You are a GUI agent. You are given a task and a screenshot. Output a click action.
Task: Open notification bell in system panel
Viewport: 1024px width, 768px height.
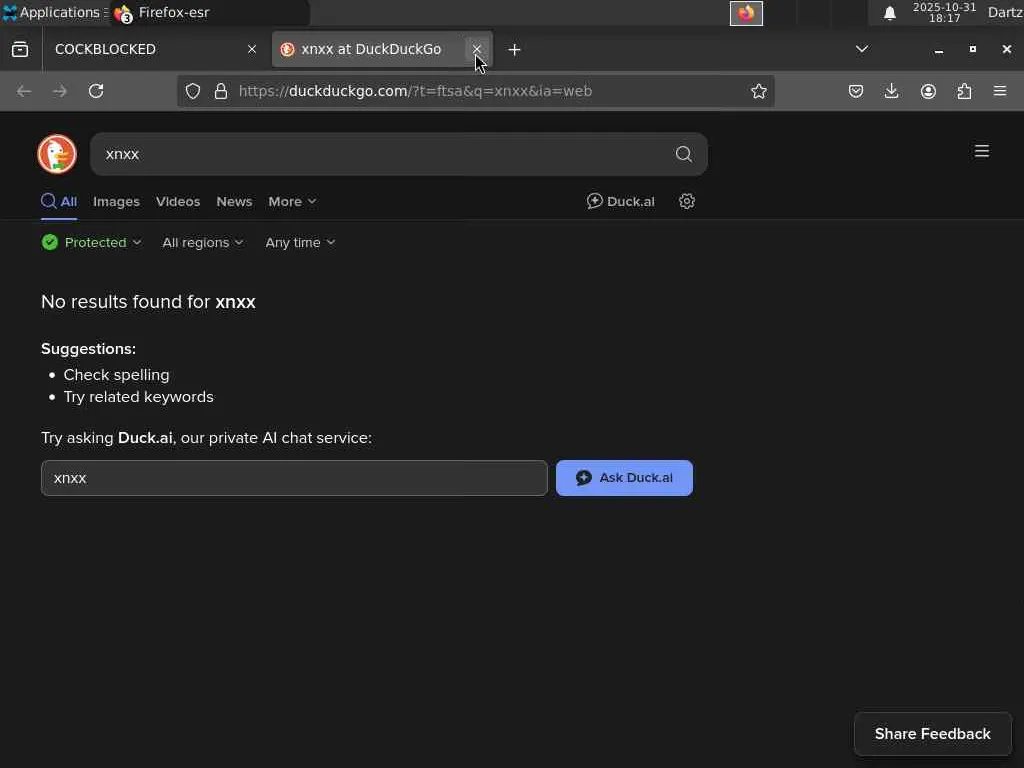tap(889, 13)
